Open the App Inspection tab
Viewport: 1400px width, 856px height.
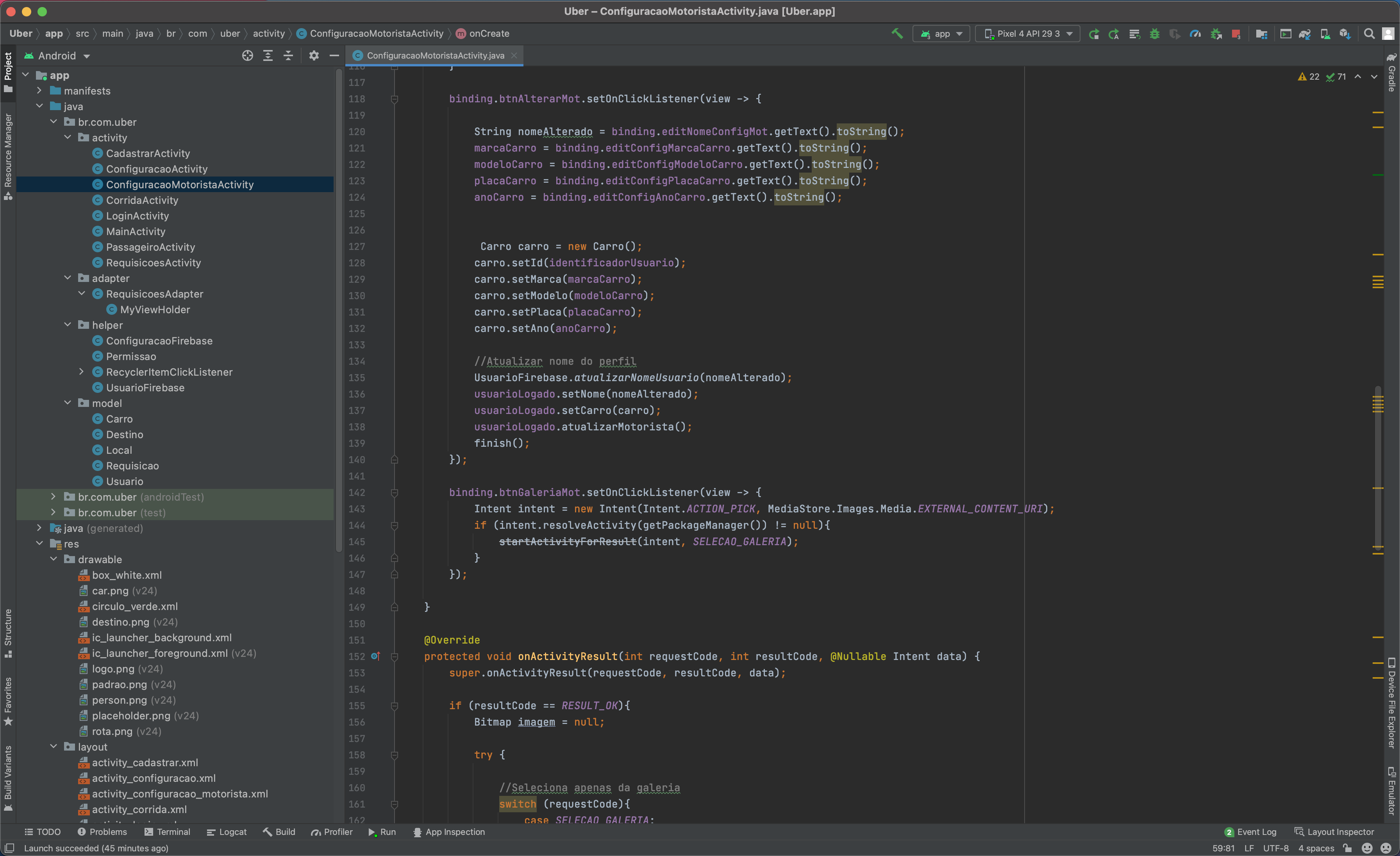449,831
